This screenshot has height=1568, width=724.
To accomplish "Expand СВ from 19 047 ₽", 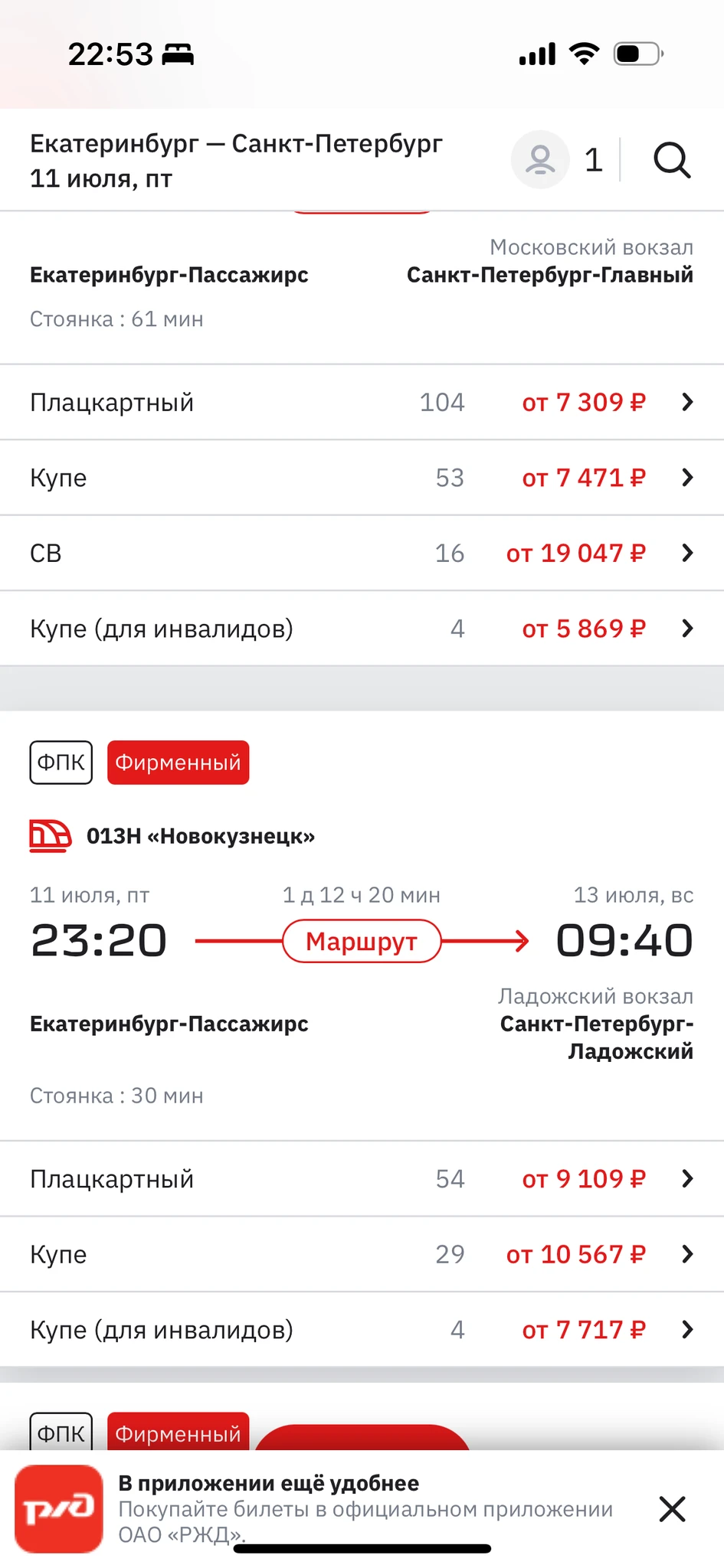I will (x=362, y=553).
